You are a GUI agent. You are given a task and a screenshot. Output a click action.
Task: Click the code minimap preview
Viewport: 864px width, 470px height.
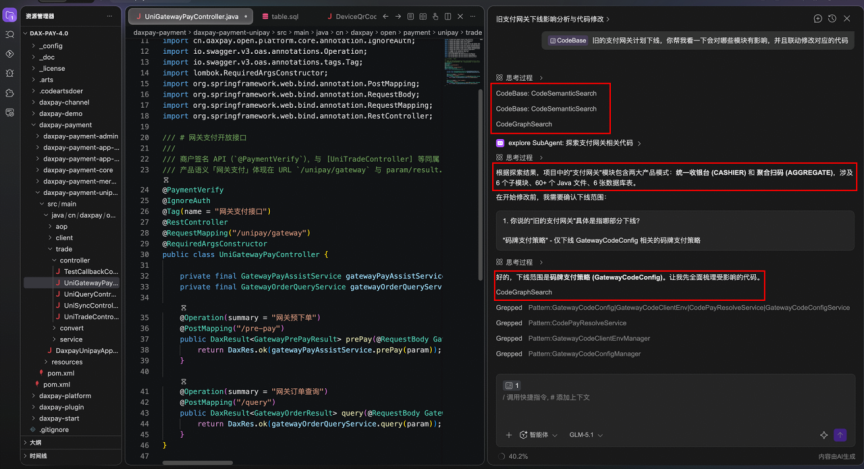[461, 63]
